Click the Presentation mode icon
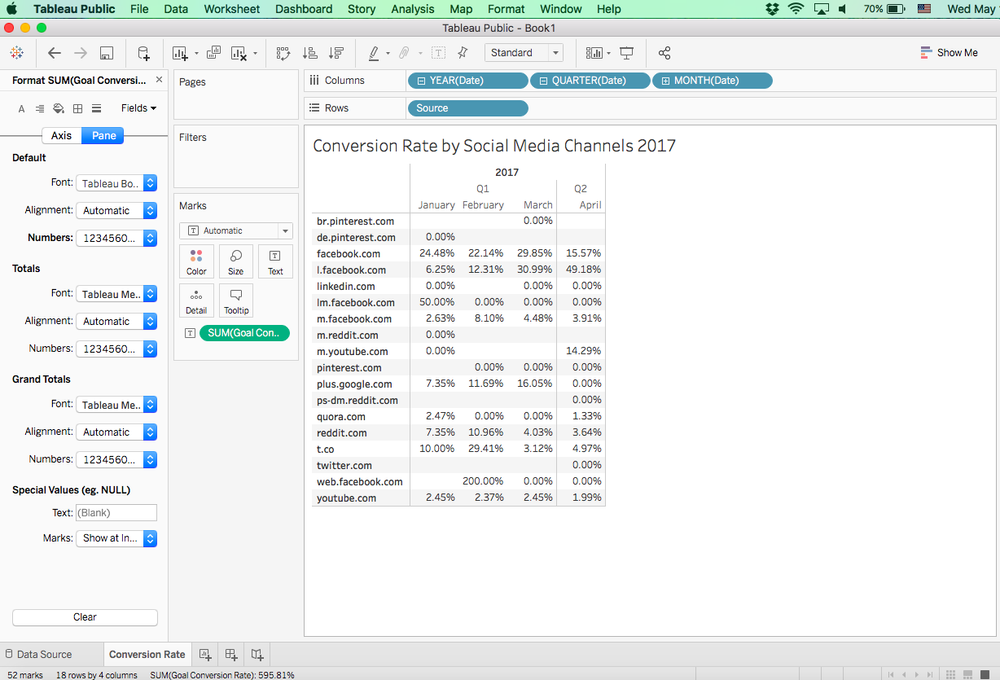1000x680 pixels. pos(627,53)
